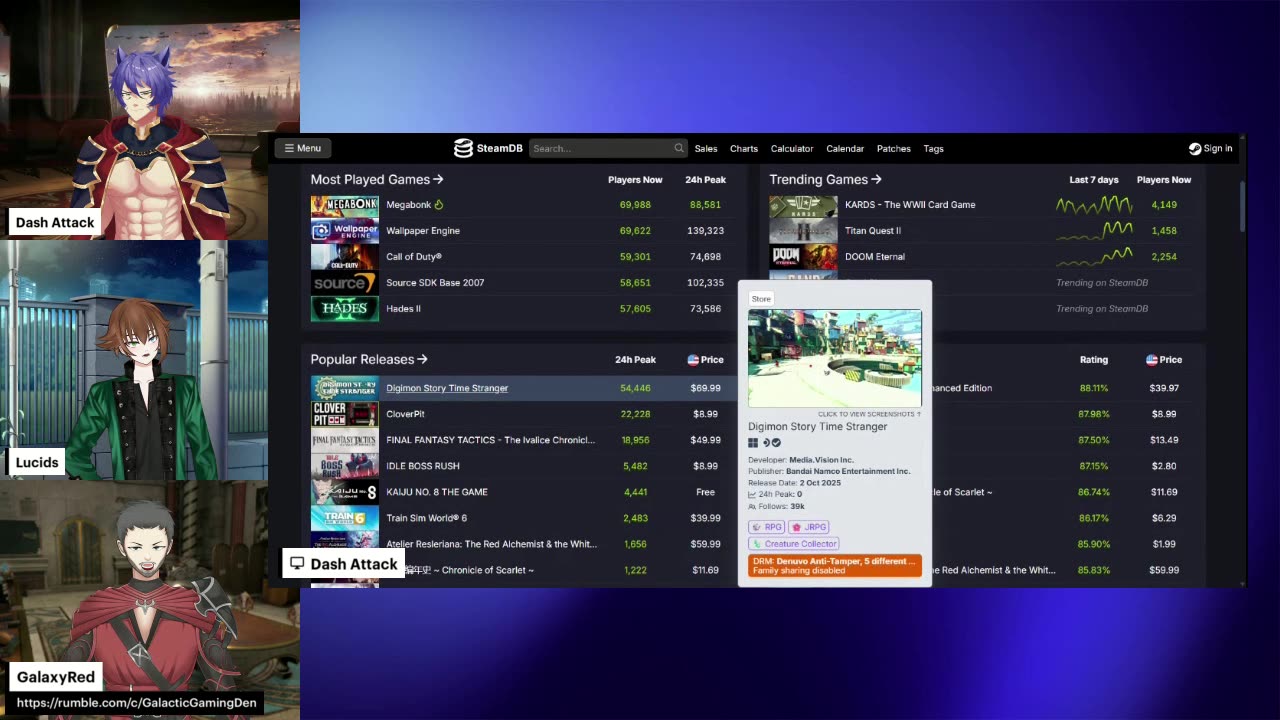Open the Menu dropdown in SteamDB header

pos(303,148)
